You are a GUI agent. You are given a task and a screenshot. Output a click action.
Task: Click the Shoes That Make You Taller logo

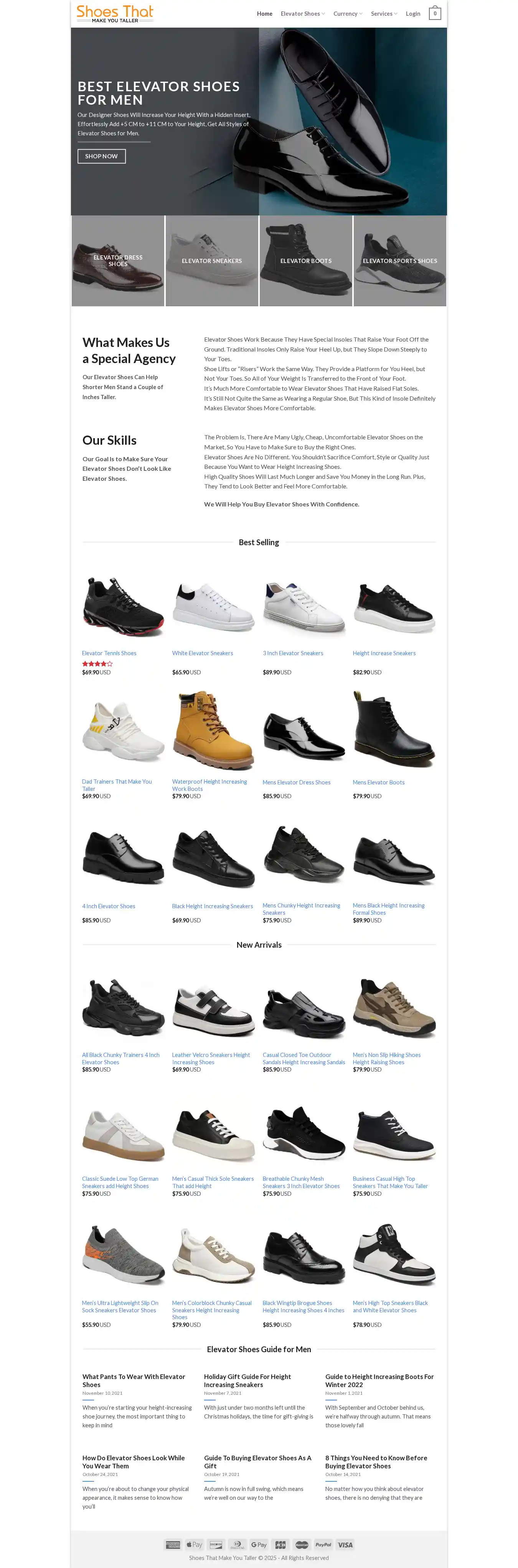115,13
